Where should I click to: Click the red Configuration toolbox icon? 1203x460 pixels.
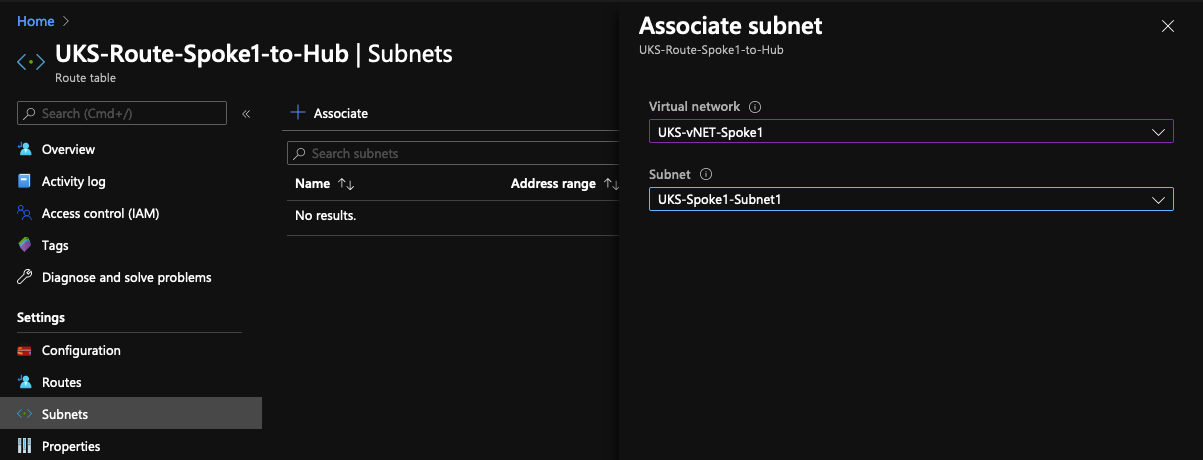click(x=25, y=351)
